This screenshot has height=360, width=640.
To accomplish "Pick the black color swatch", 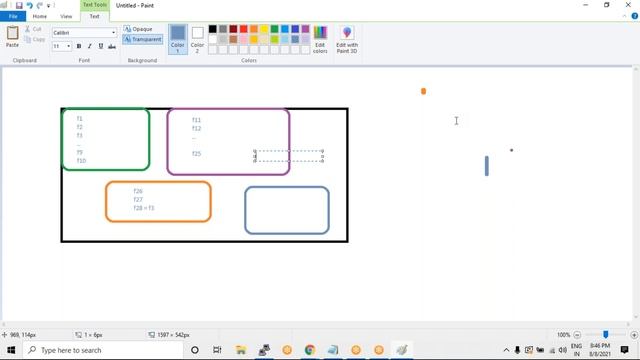I will (213, 29).
